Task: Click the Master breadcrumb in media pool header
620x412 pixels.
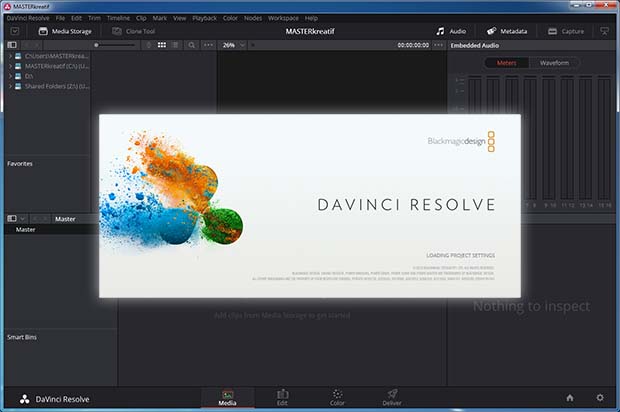Action: (65, 219)
